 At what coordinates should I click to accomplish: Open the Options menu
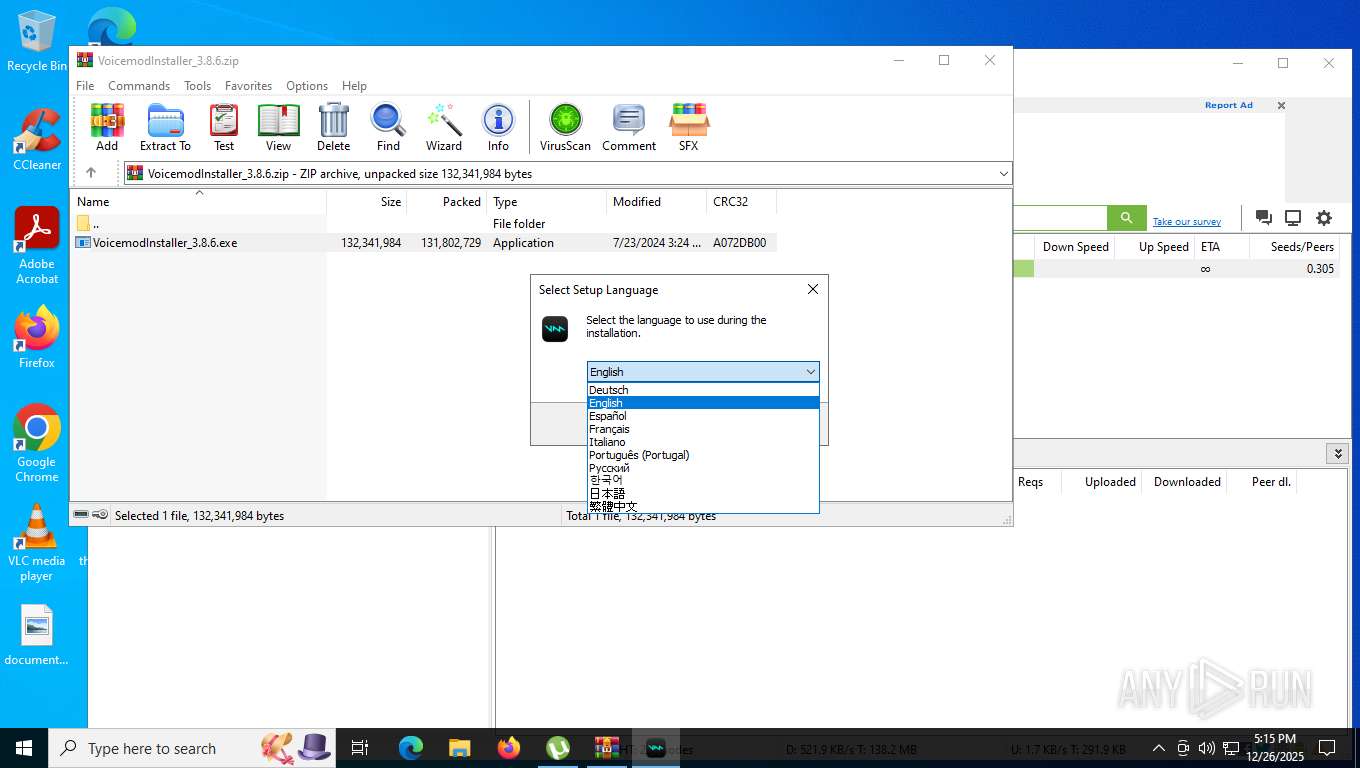(x=307, y=86)
